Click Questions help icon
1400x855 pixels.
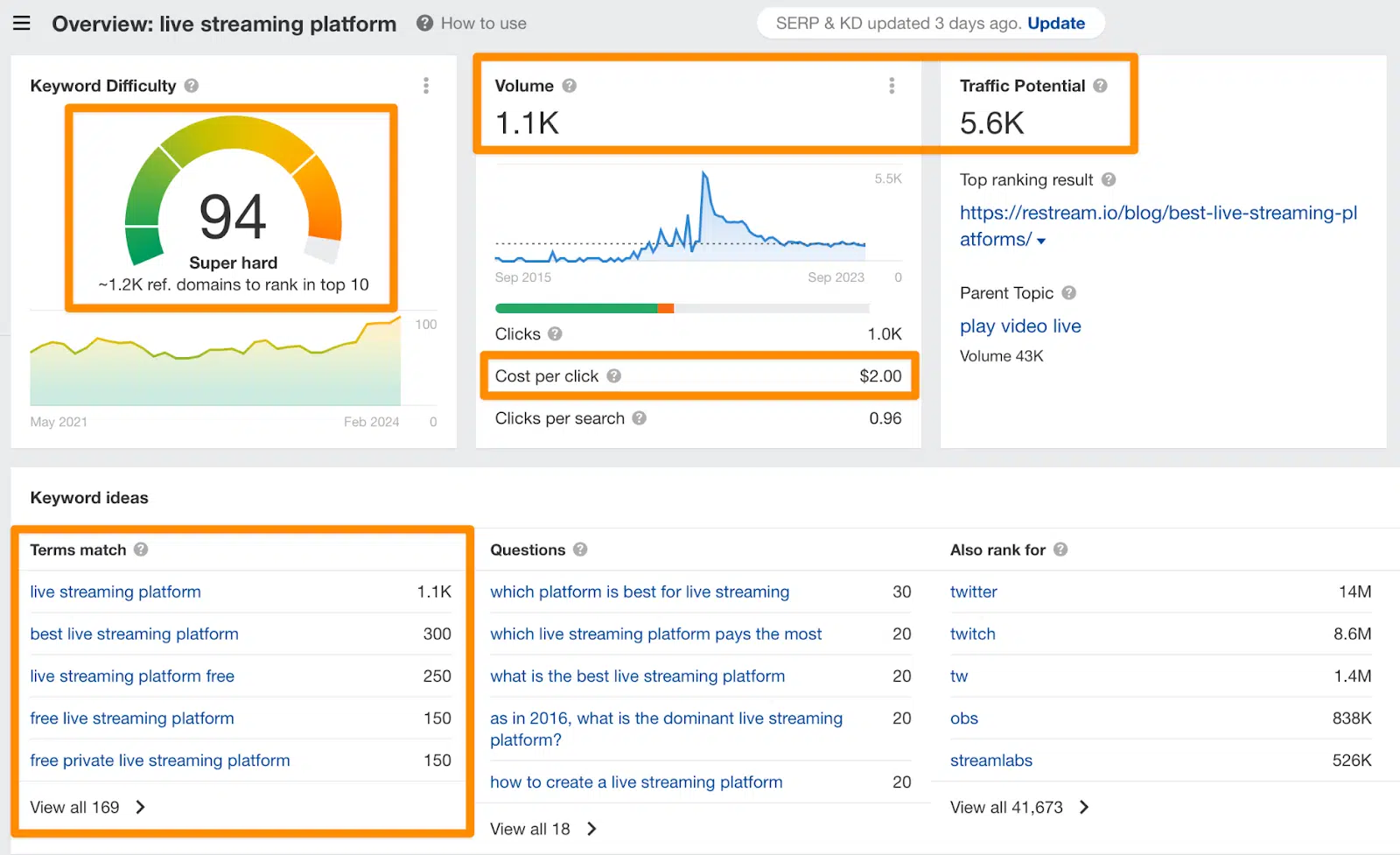click(x=580, y=550)
